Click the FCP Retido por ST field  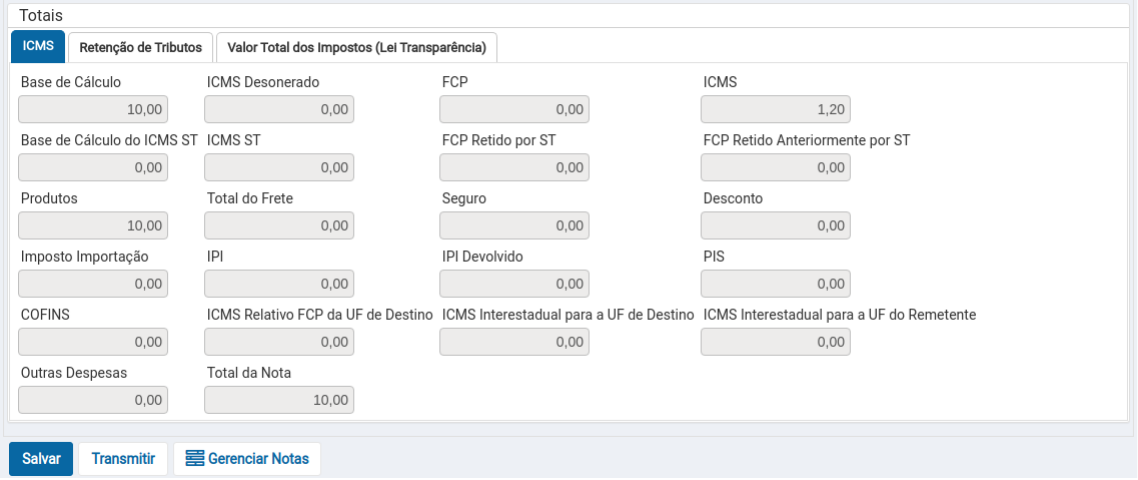[515, 168]
